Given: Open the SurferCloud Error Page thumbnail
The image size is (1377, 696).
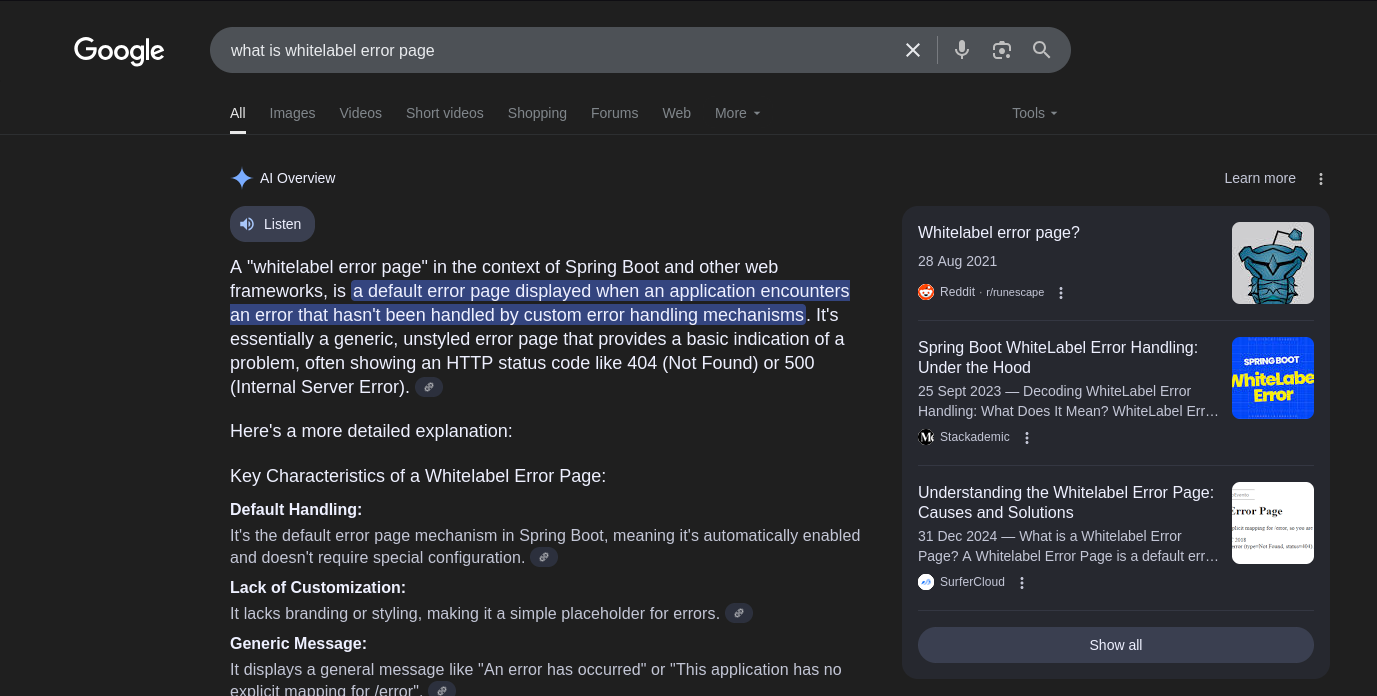Looking at the screenshot, I should point(1273,523).
